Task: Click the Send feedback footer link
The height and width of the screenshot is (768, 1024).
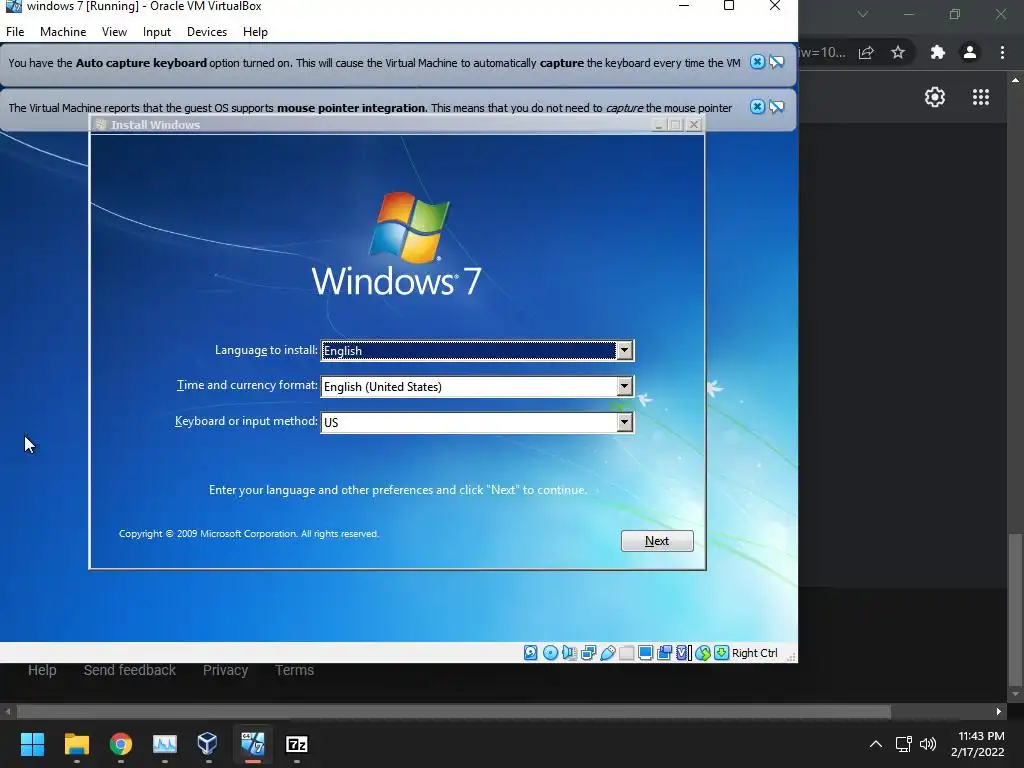Action: [x=129, y=670]
